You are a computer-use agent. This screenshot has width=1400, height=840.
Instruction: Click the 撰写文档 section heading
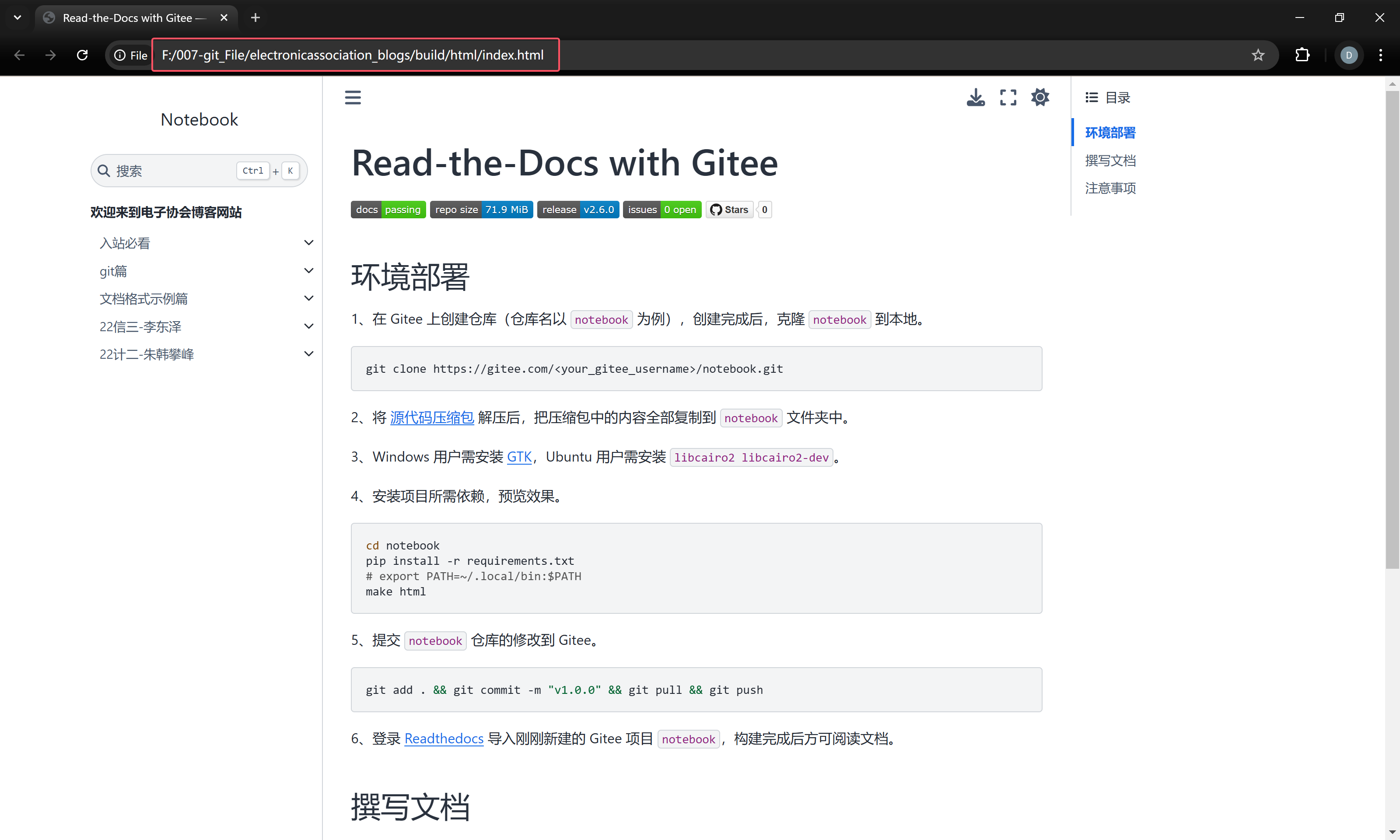pos(410,807)
